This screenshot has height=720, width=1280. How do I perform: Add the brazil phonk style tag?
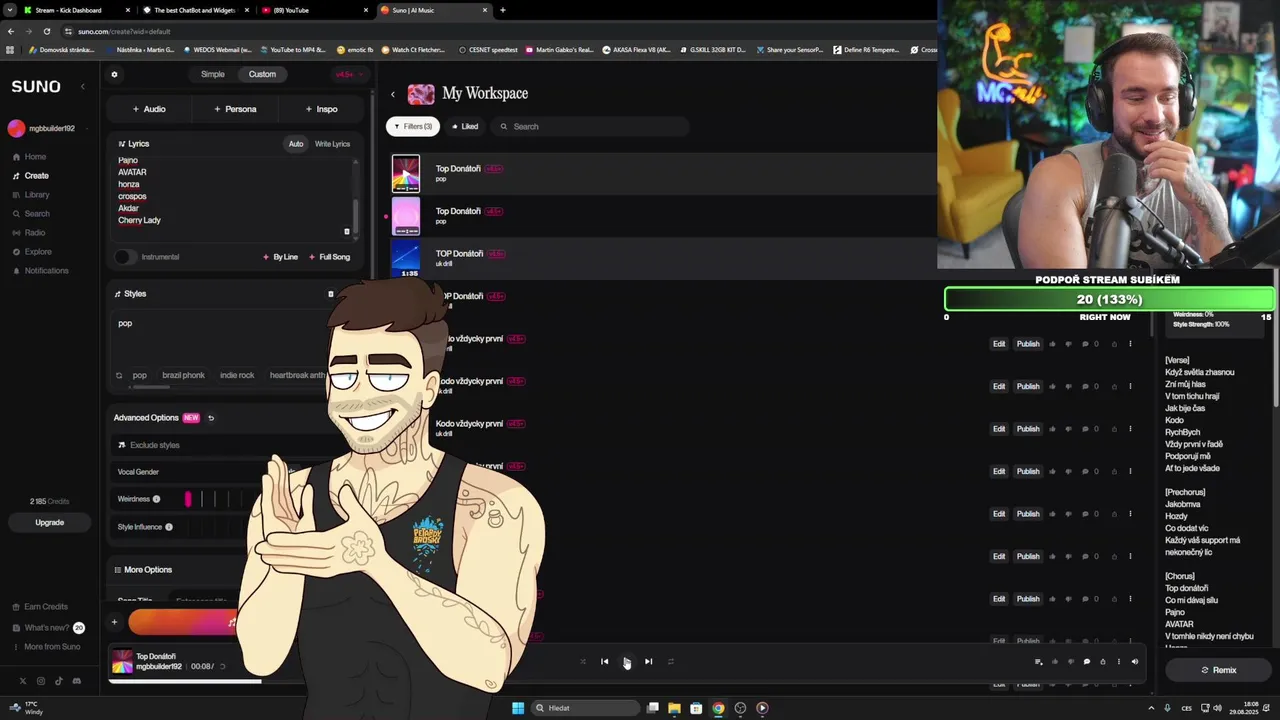[x=183, y=375]
